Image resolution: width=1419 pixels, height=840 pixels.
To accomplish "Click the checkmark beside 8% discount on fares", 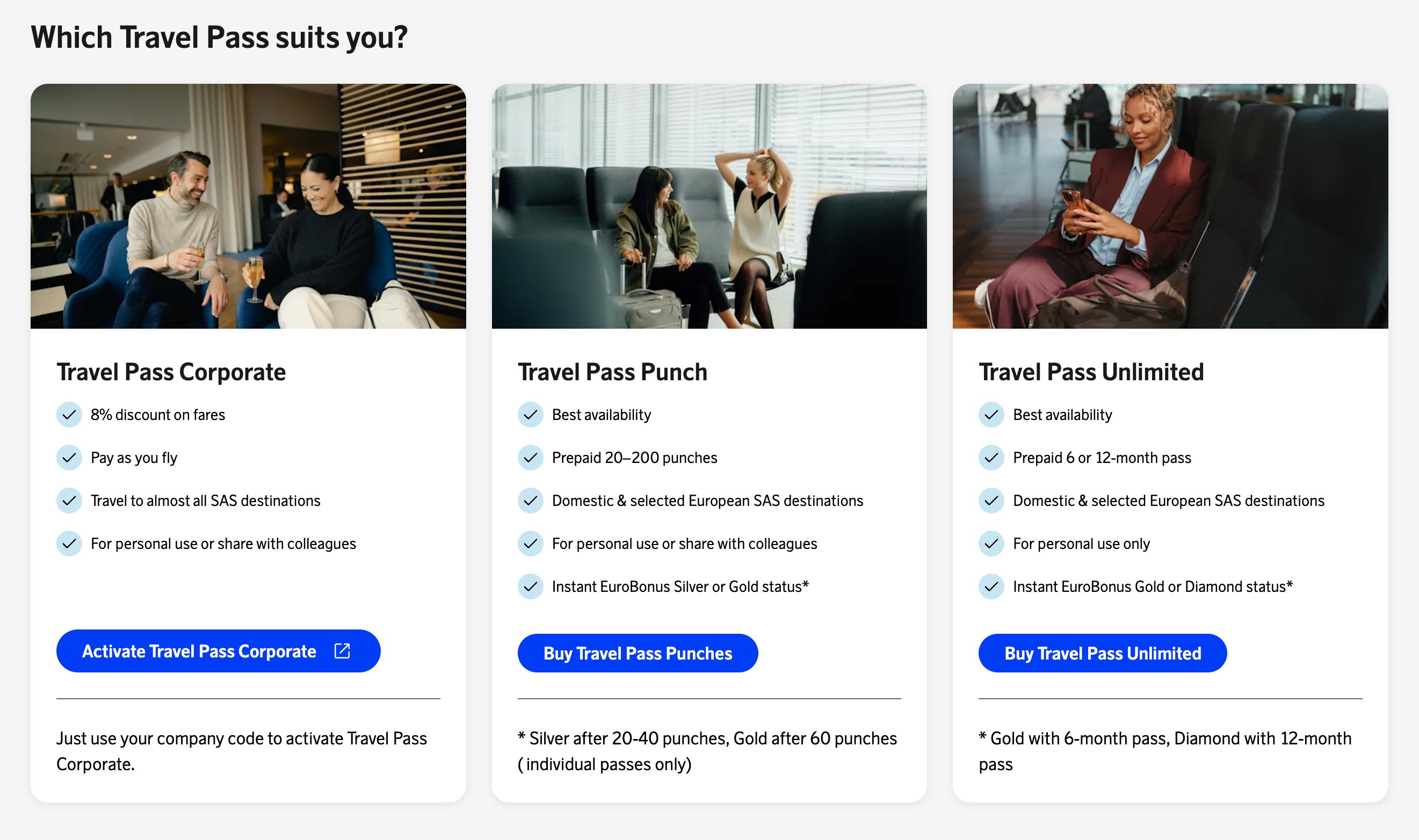I will [69, 415].
